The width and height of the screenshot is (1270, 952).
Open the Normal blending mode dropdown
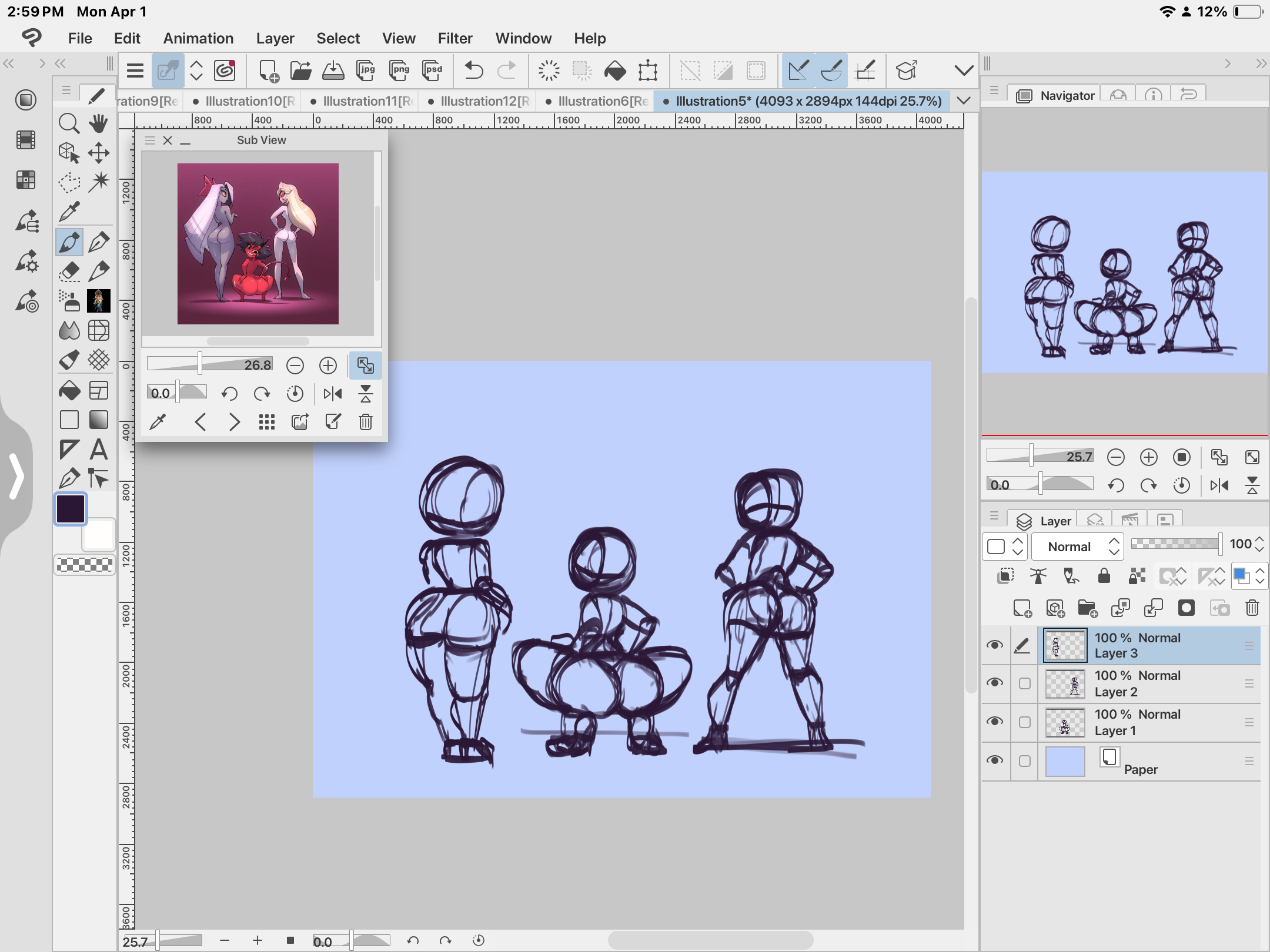coord(1077,547)
